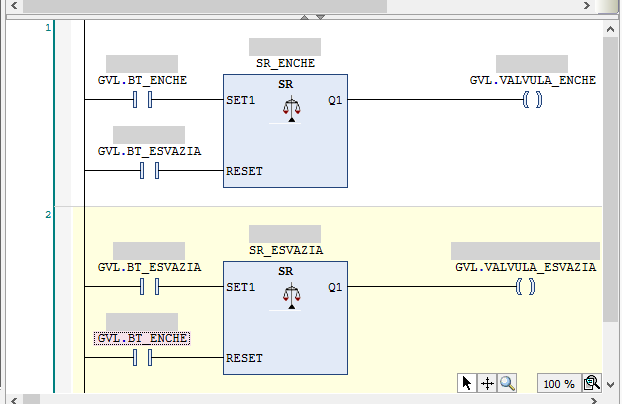Select the GVL.BT_ESVAZIA contact in network 2

click(150, 287)
